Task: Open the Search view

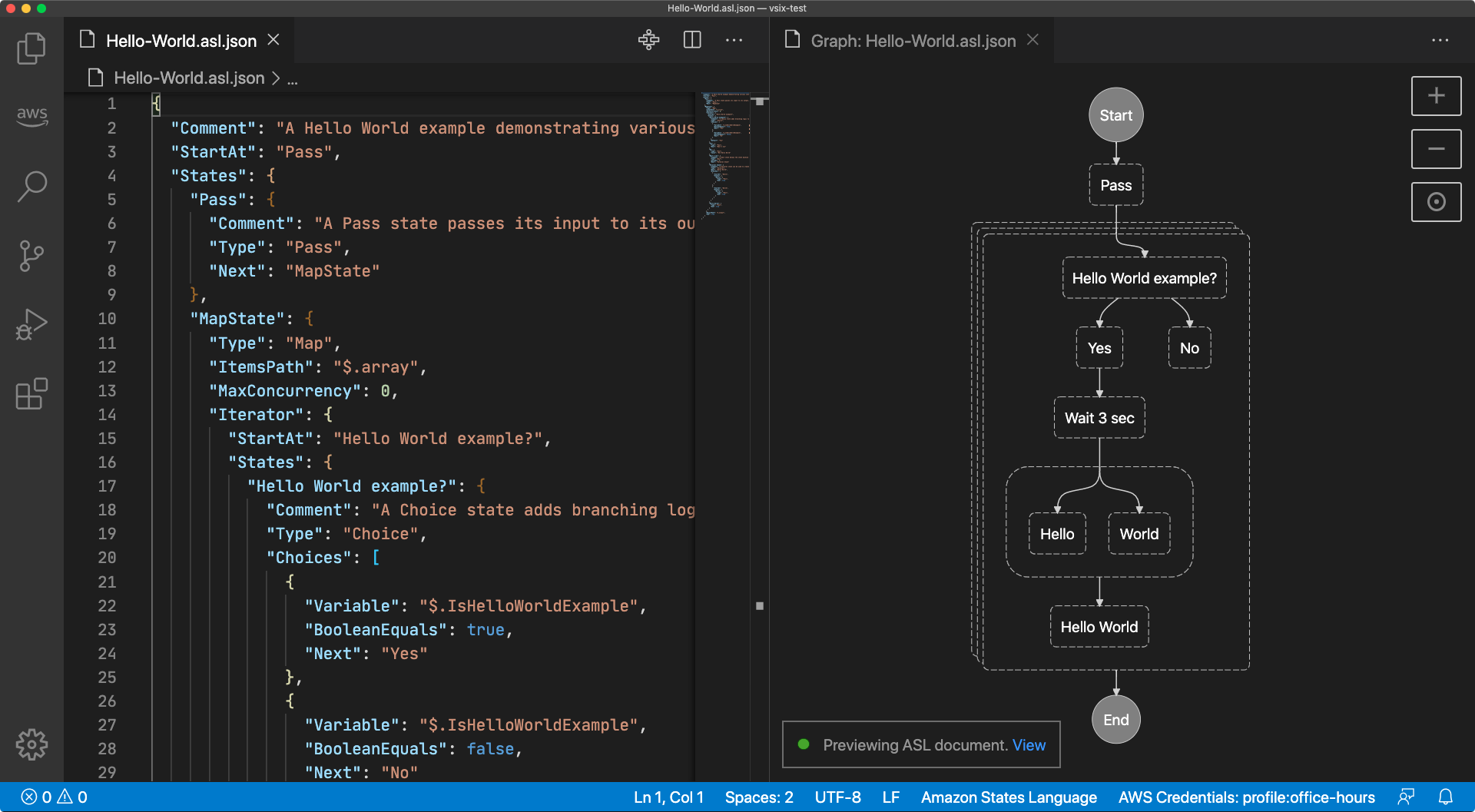Action: coord(31,186)
